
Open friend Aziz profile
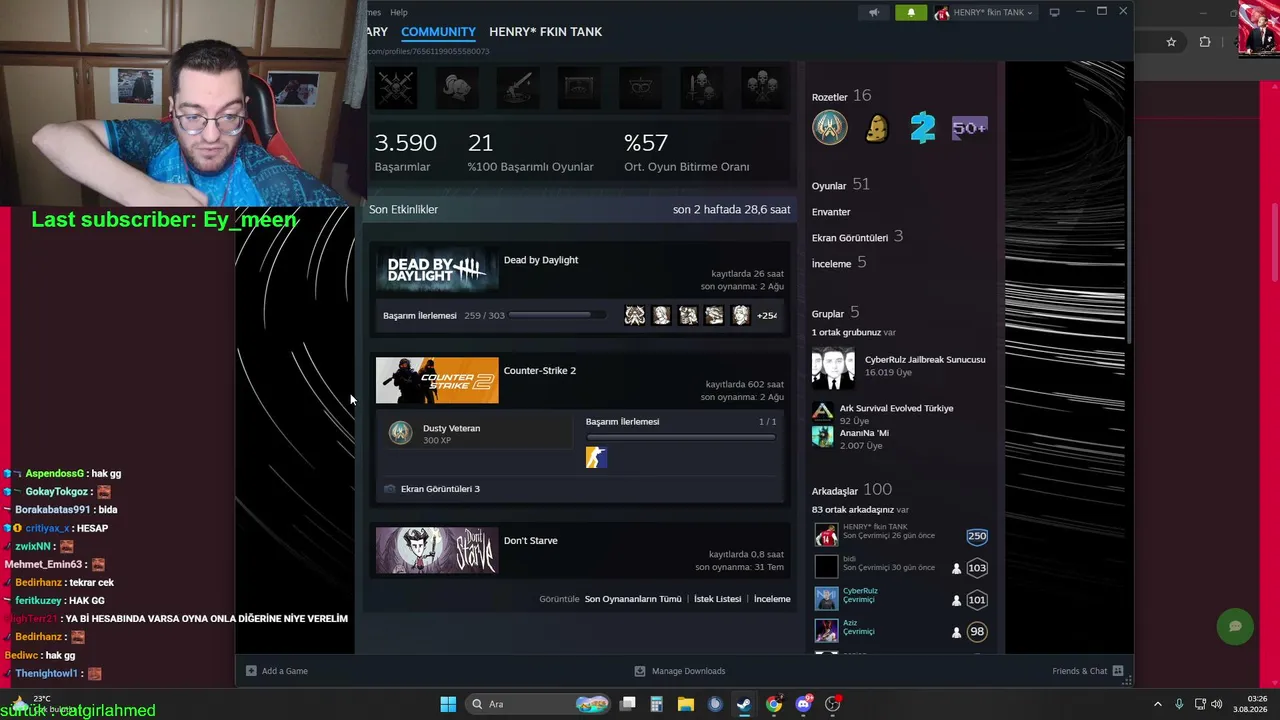coord(850,623)
